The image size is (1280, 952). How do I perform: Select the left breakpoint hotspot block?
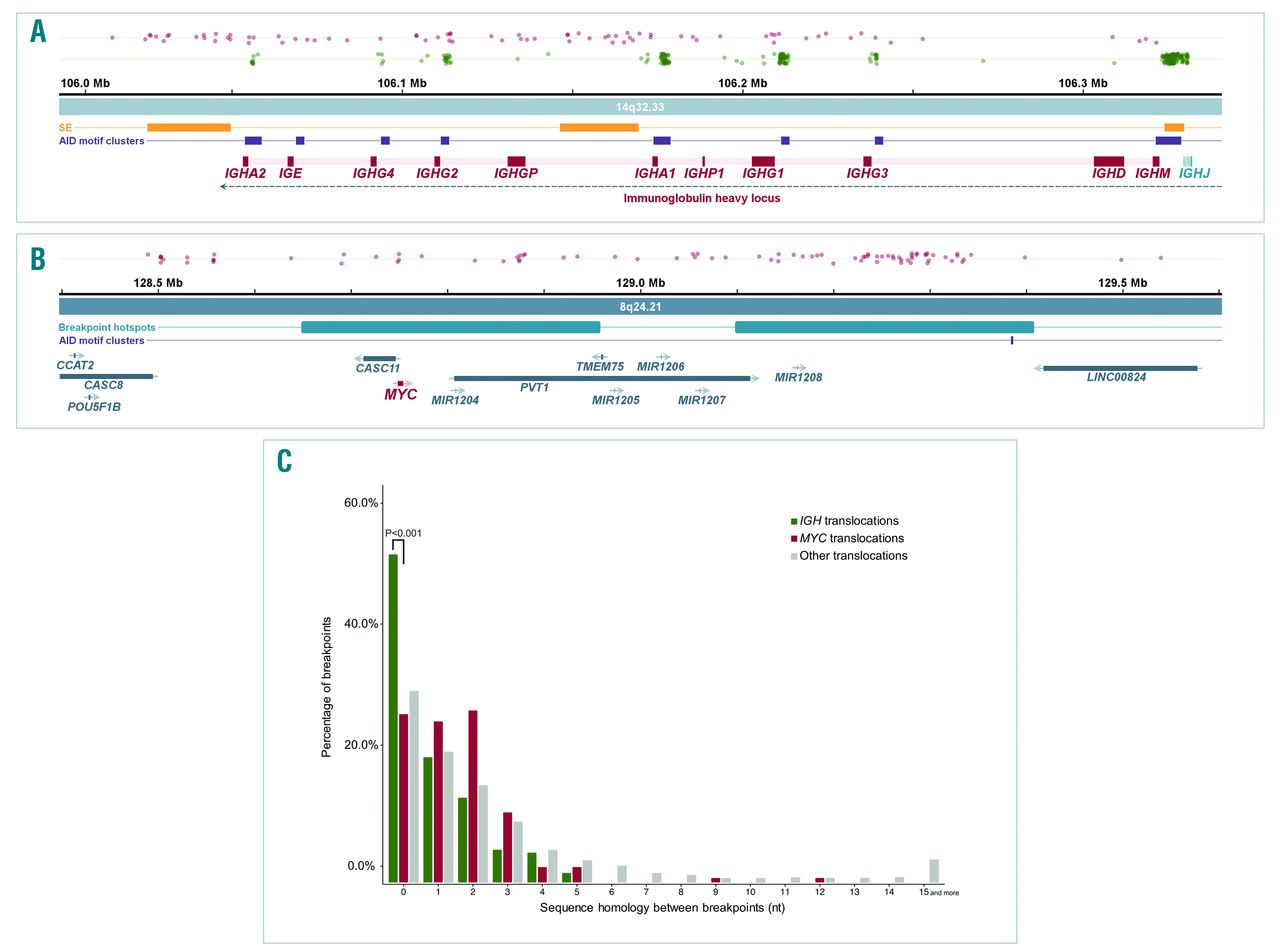(x=450, y=327)
